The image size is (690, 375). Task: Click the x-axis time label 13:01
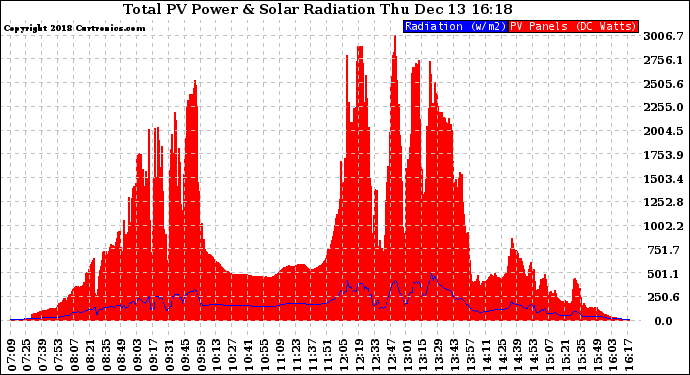tap(407, 355)
